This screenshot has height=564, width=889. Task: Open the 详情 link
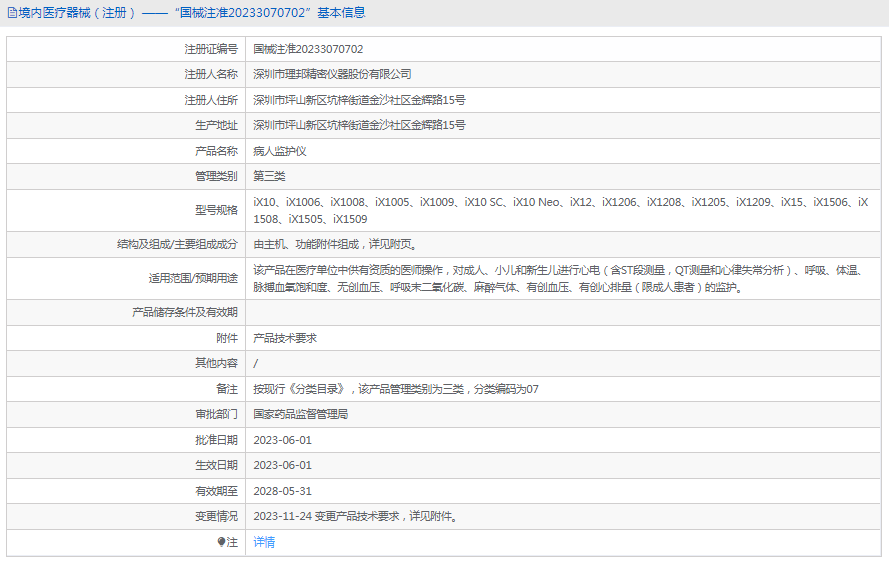pos(264,542)
